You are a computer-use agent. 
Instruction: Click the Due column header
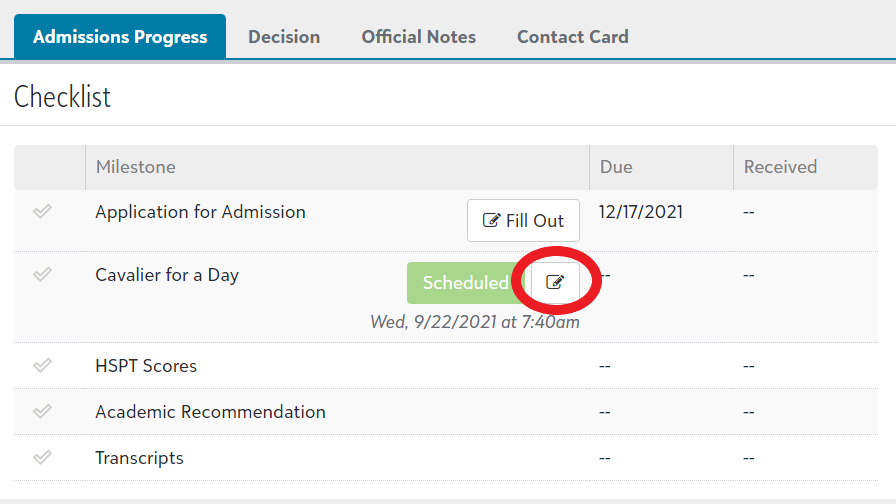coord(616,167)
